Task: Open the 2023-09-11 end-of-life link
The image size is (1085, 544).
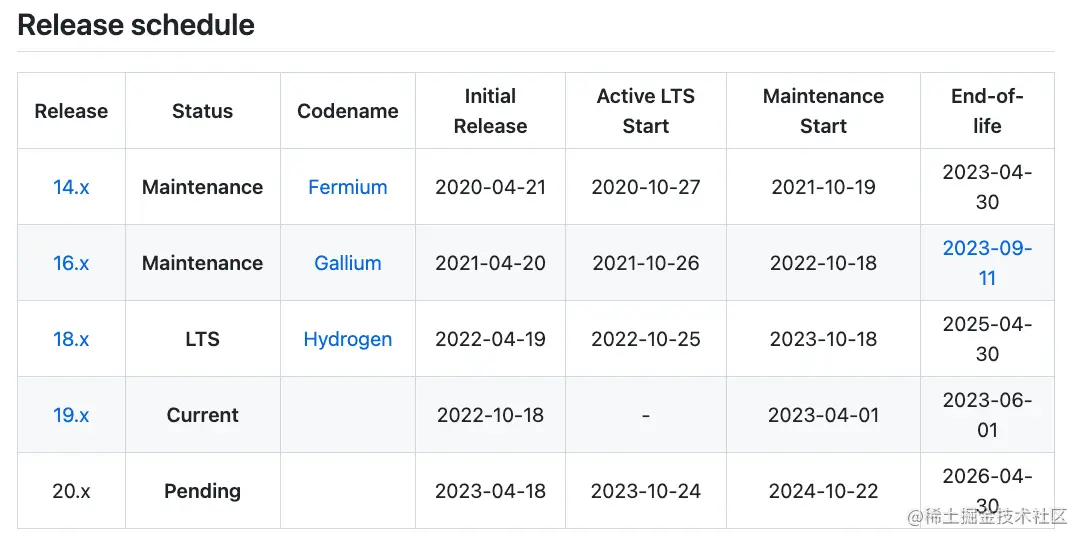Action: (987, 263)
